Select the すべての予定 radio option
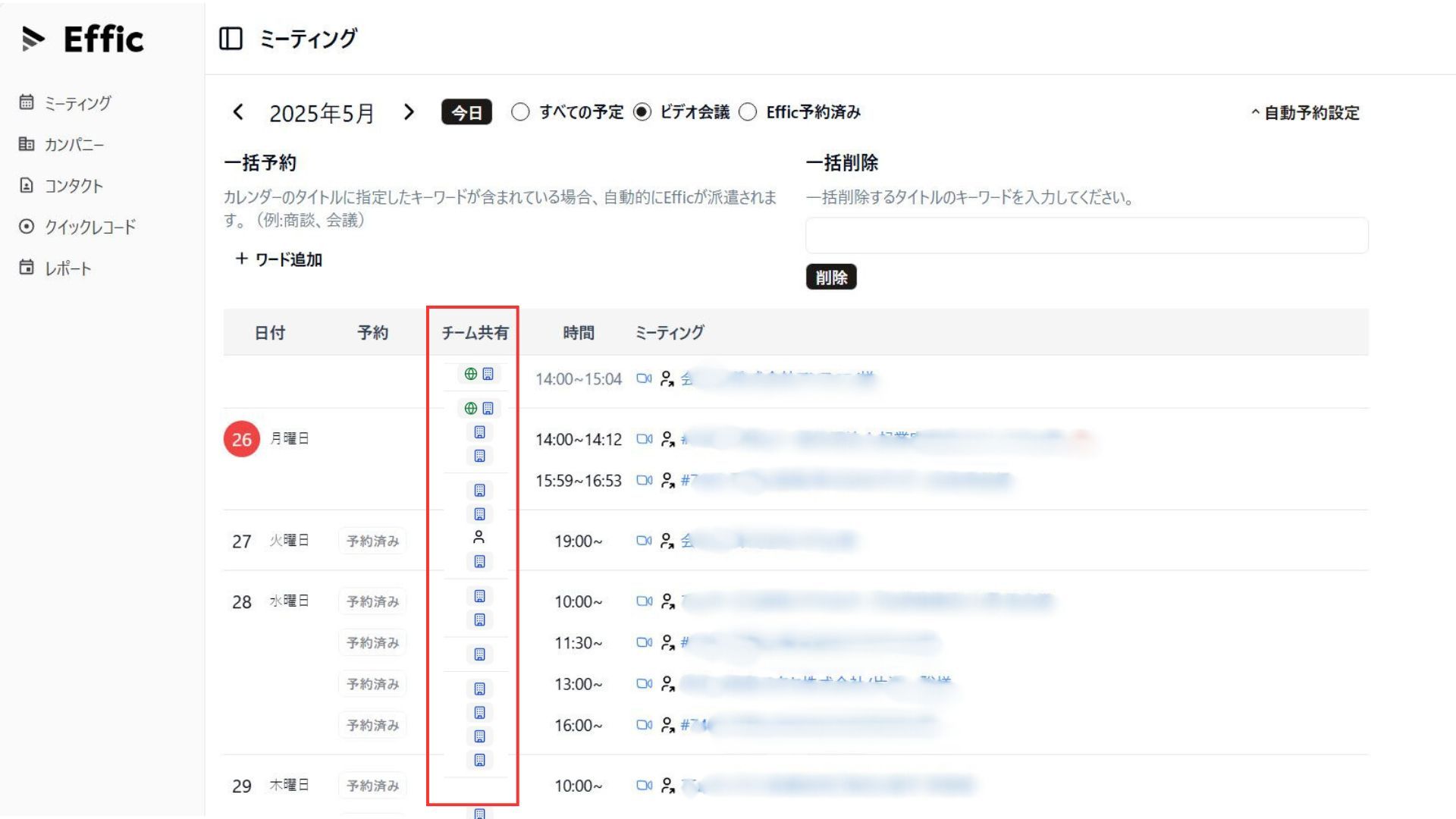1456x819 pixels. (x=520, y=112)
